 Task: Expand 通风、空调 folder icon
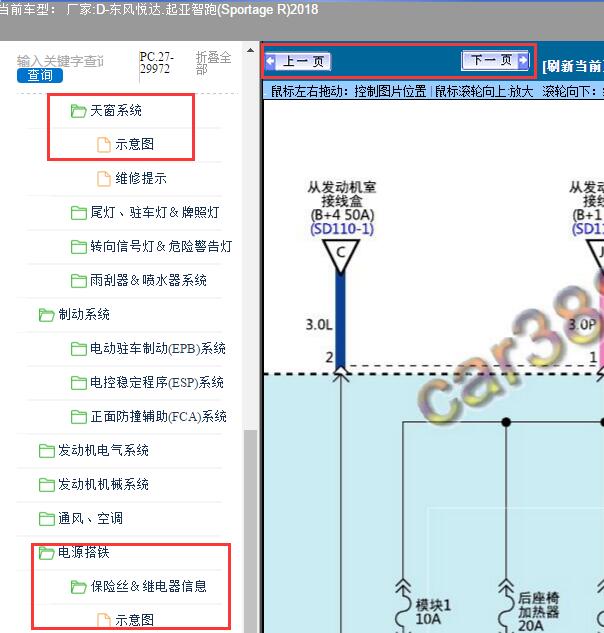(x=46, y=518)
